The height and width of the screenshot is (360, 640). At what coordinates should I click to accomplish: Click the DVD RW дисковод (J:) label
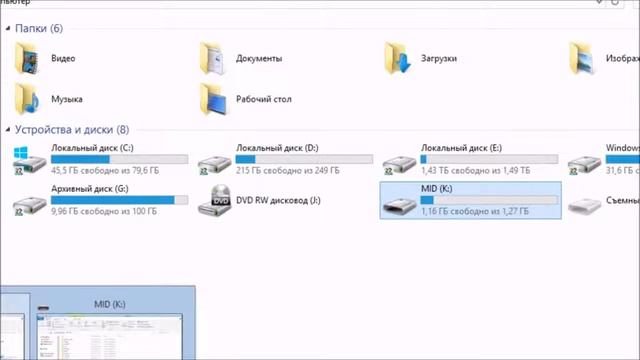pos(278,200)
